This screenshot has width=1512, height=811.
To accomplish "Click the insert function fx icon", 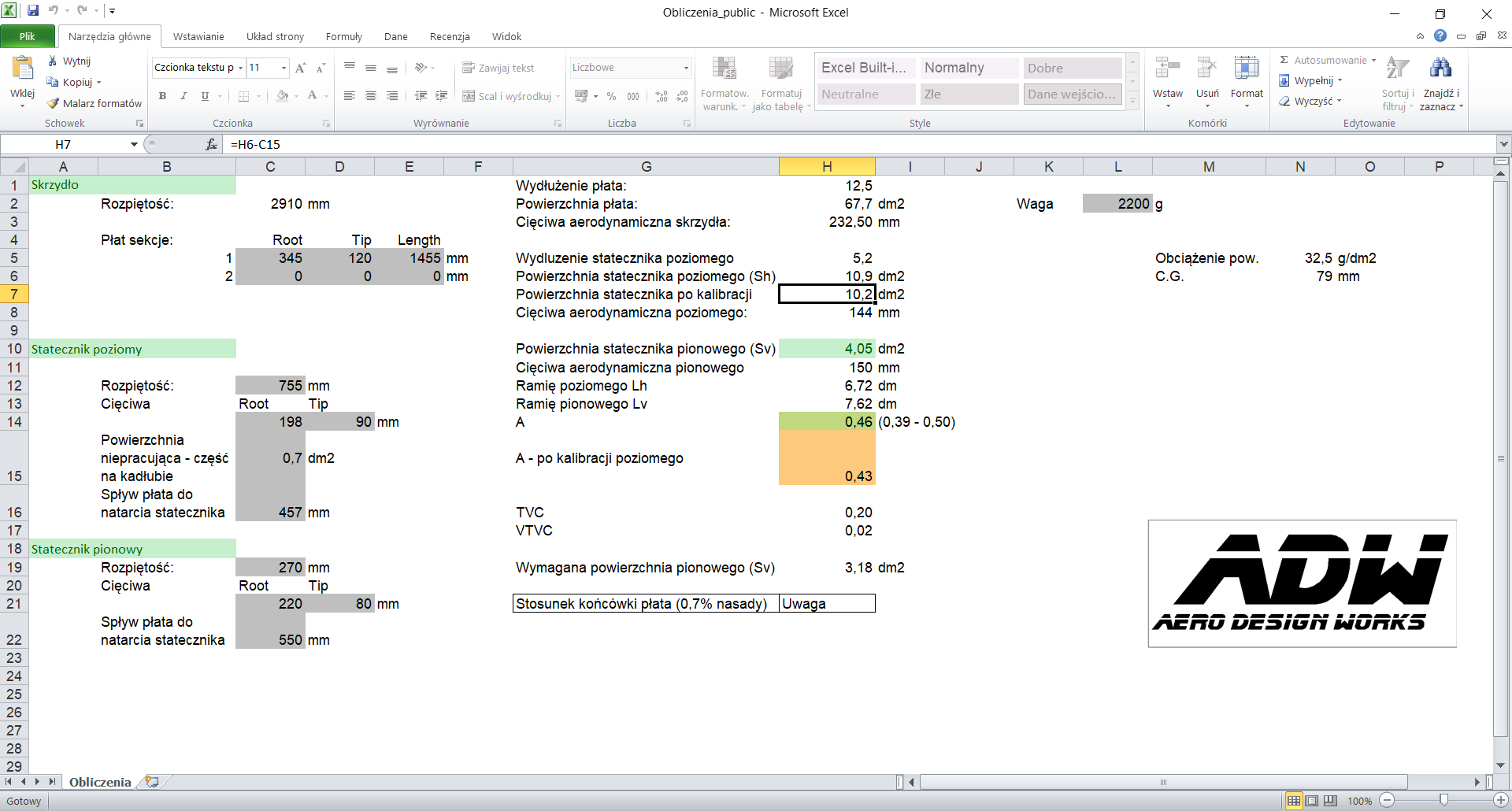I will [211, 144].
